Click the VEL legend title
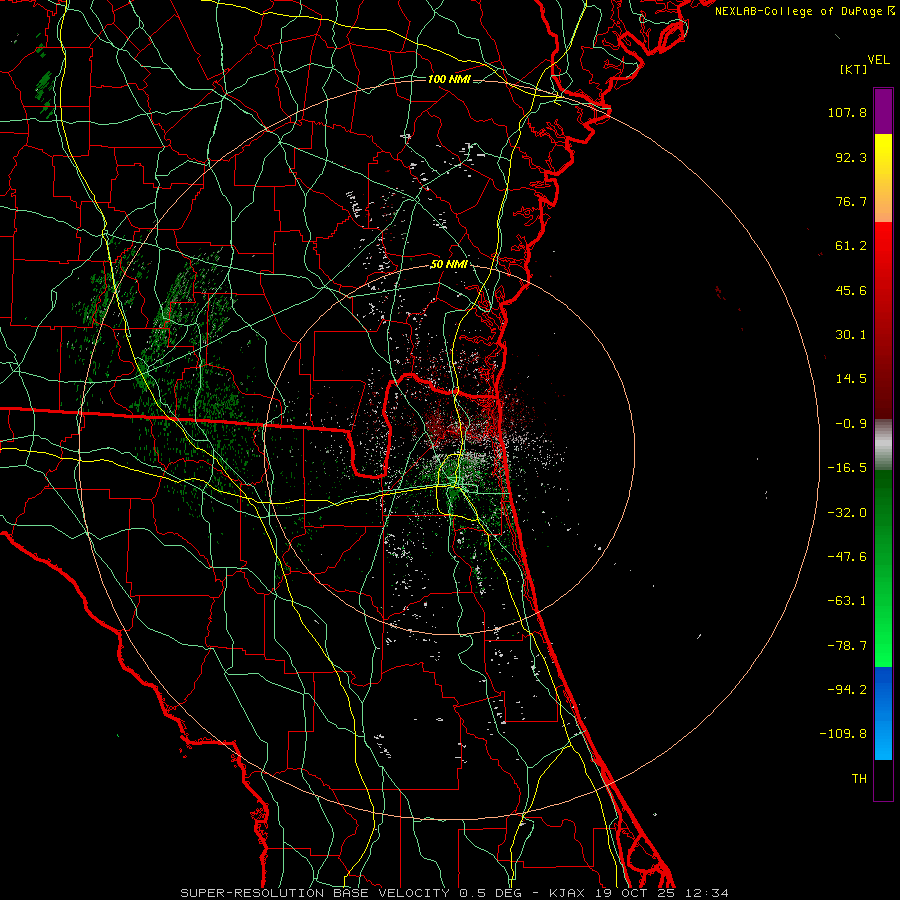This screenshot has height=900, width=900. tap(878, 60)
